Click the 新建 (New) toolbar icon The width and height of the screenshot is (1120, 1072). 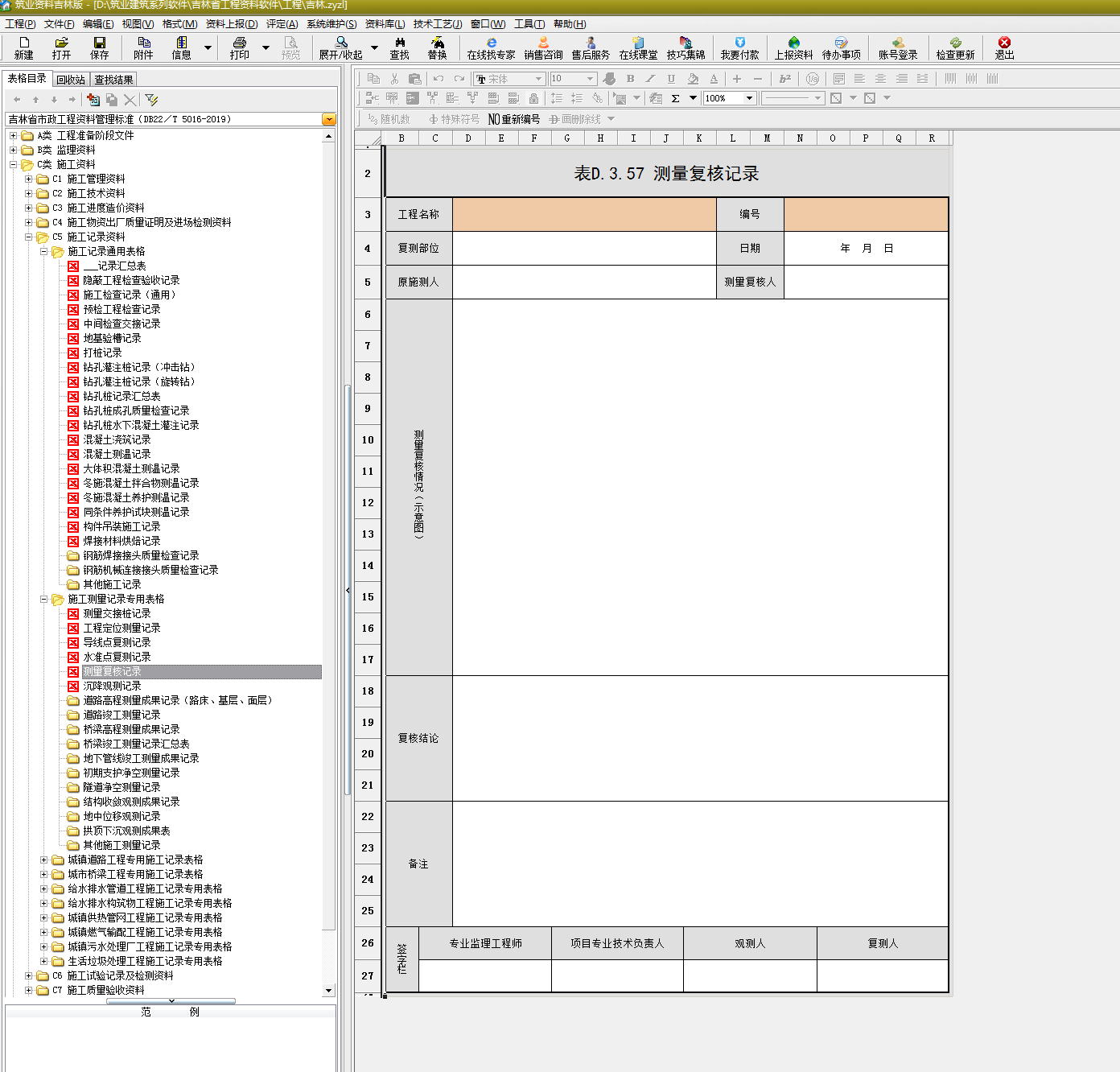coord(24,47)
